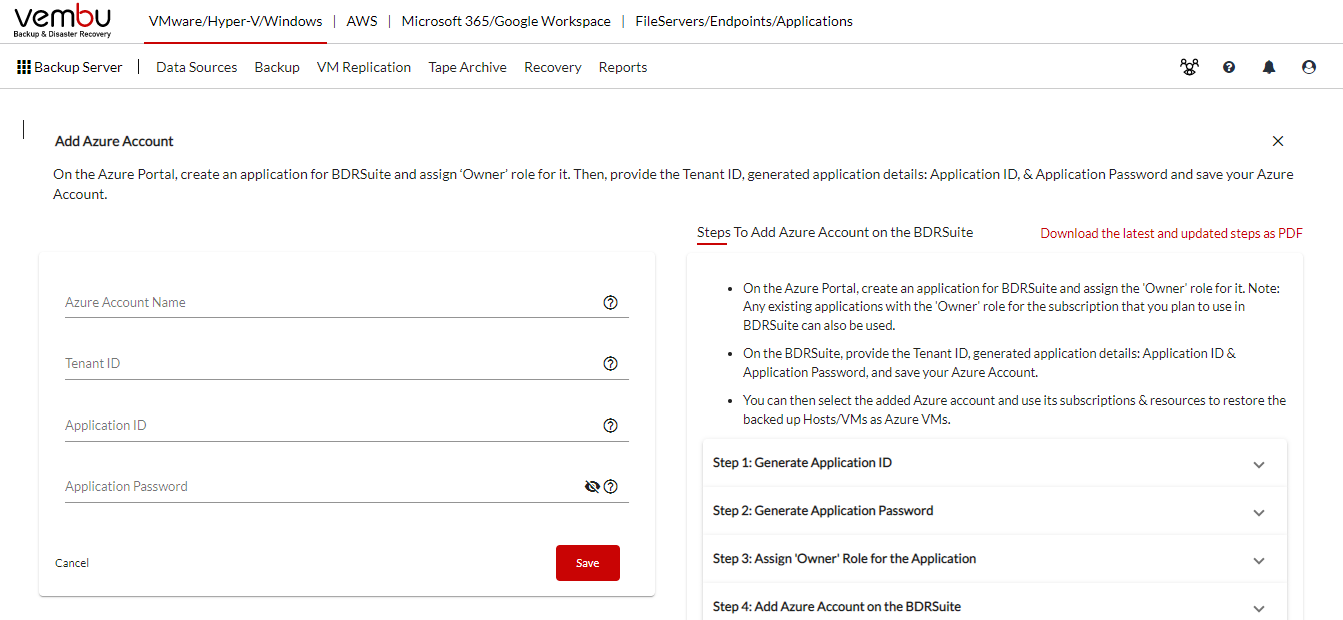
Task: Close the Add Azure Account panel
Action: pos(1278,141)
